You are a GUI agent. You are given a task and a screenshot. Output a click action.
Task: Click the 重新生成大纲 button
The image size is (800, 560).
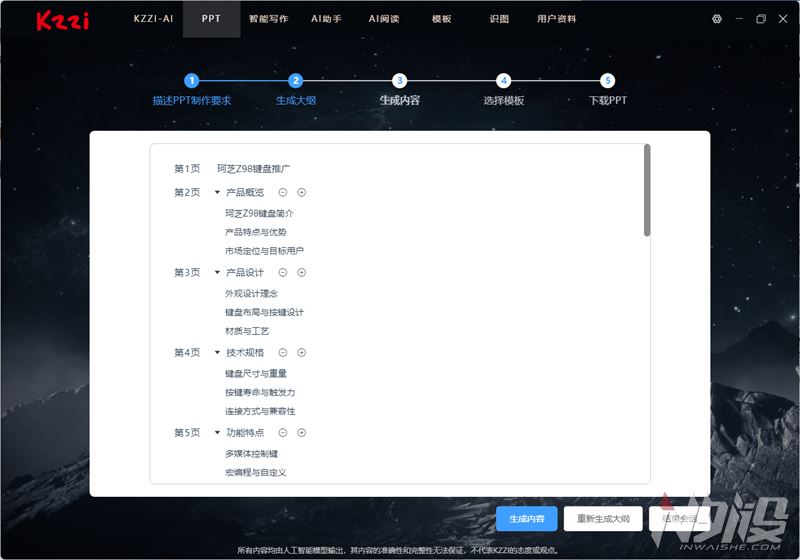coord(603,519)
